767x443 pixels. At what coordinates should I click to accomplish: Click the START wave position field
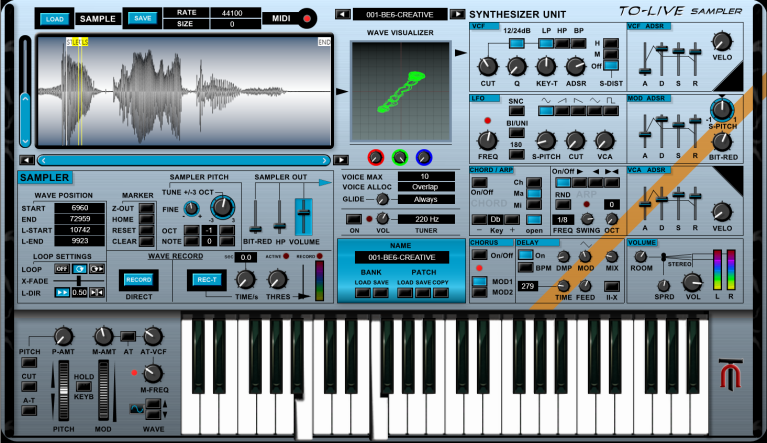[80, 207]
